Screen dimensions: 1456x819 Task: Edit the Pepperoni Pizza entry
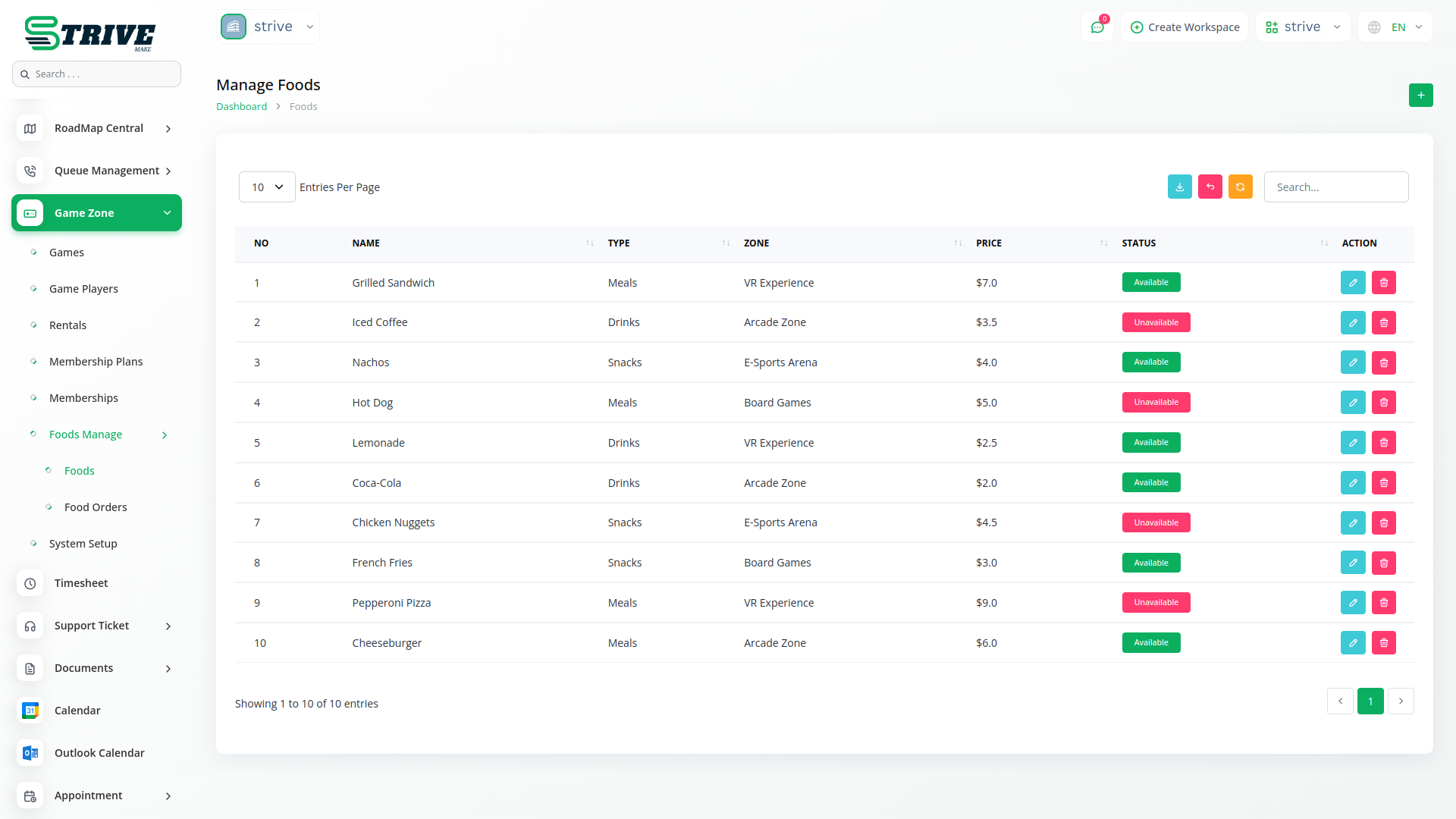(x=1352, y=602)
